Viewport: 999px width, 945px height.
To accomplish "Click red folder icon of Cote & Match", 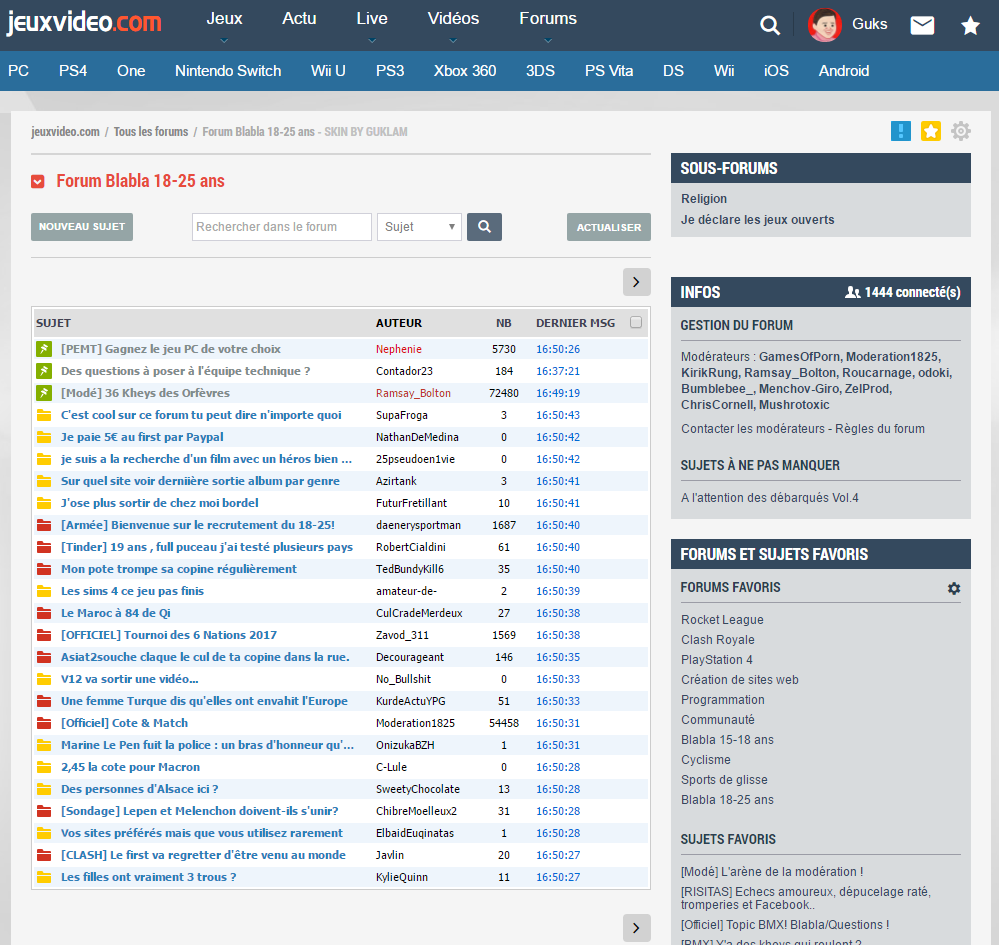I will pos(44,723).
